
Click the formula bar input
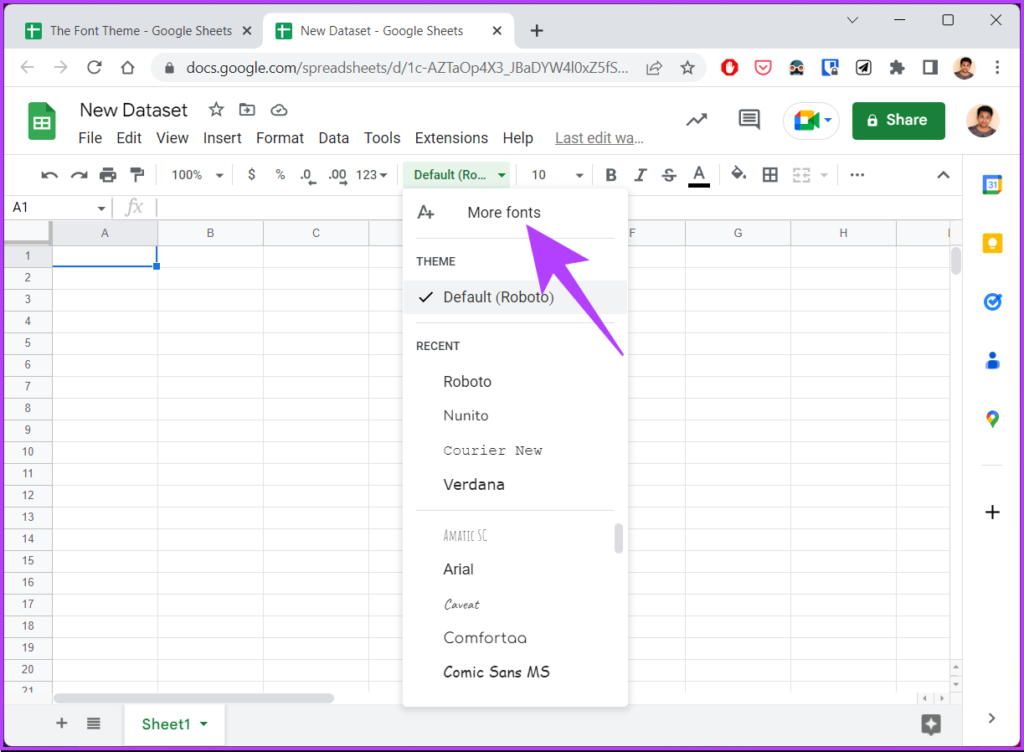[558, 208]
